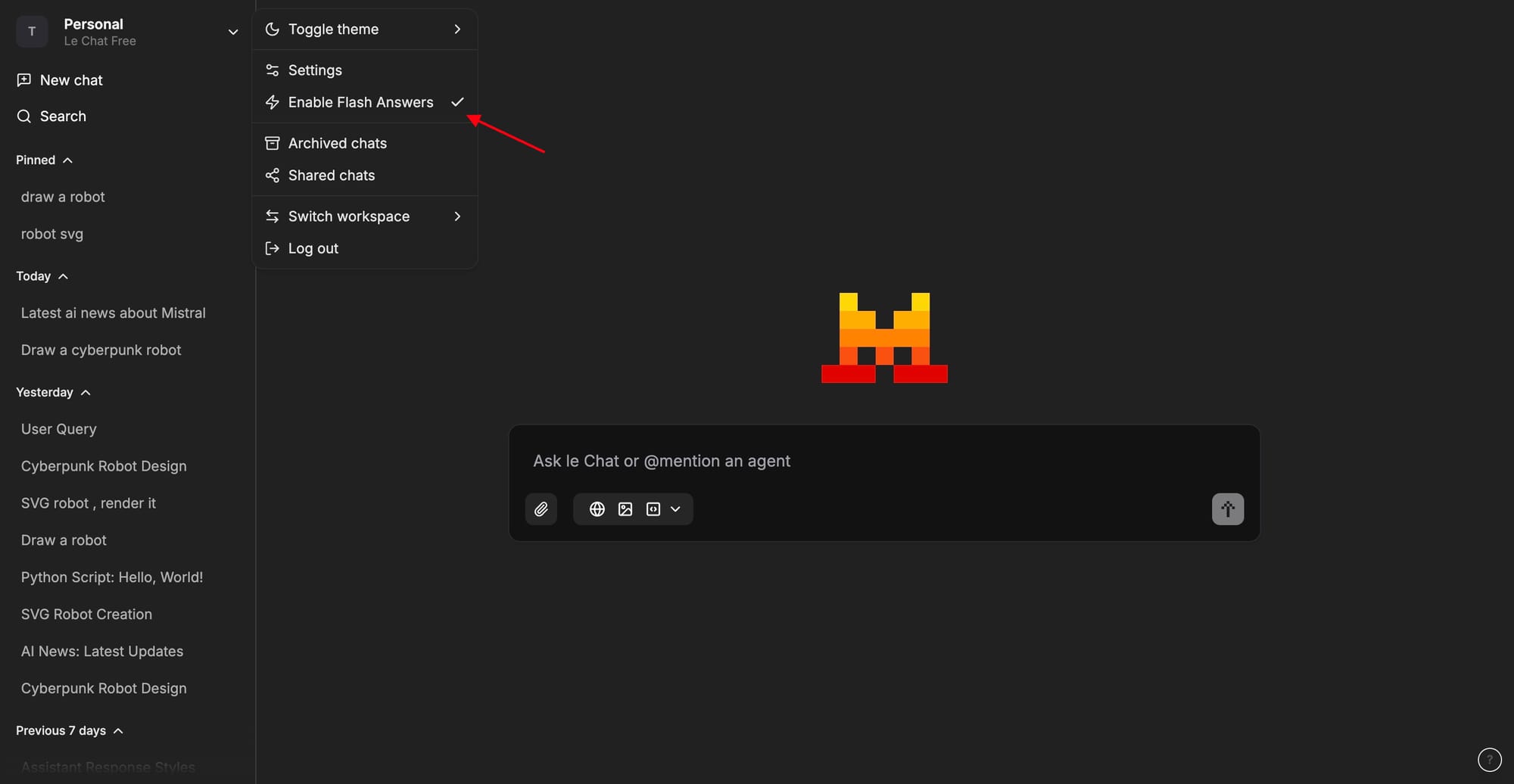Click the 'Le Chat Free' plan label
The image size is (1514, 784).
pos(100,41)
